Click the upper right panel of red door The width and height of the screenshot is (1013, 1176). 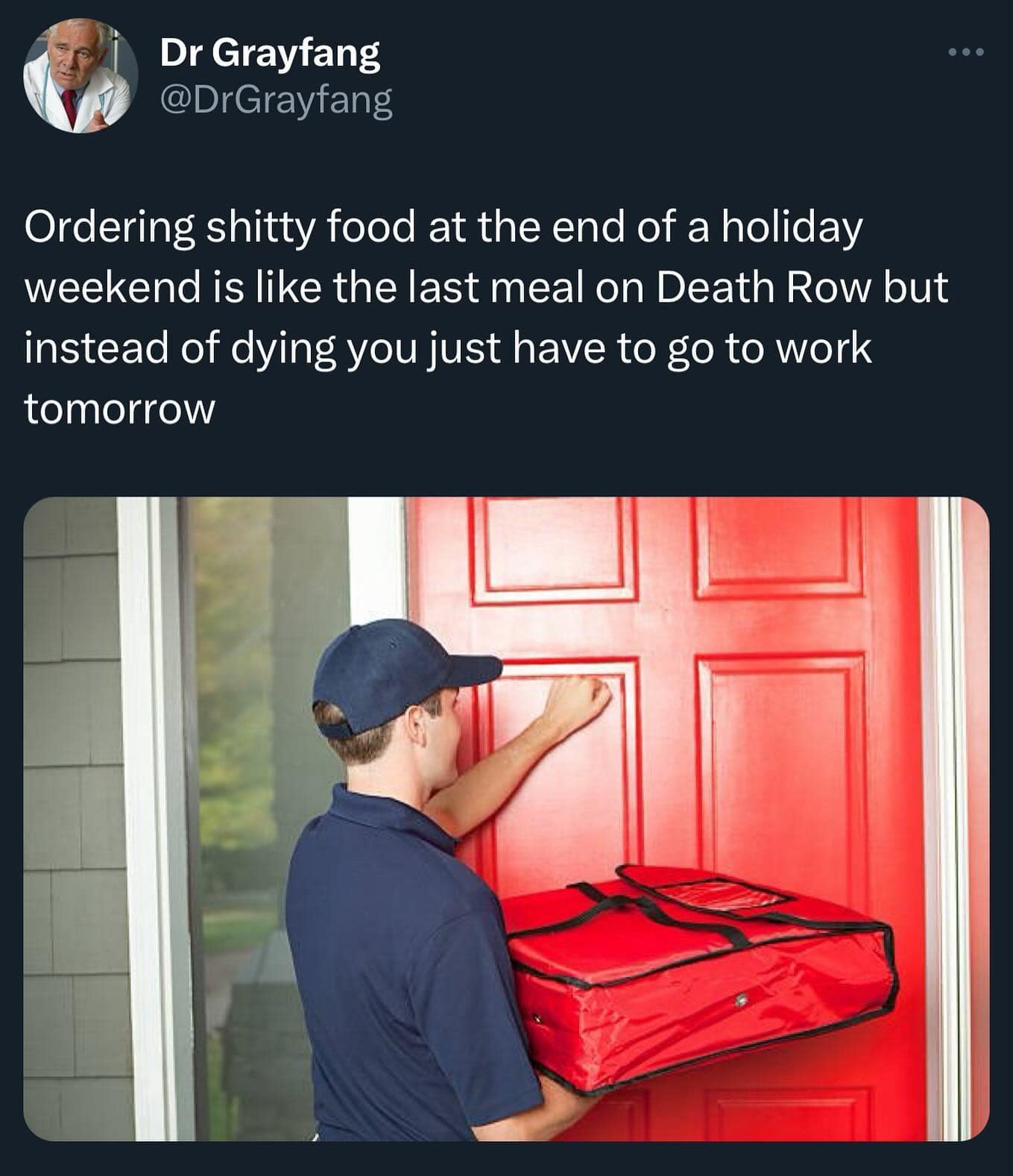coord(779,548)
